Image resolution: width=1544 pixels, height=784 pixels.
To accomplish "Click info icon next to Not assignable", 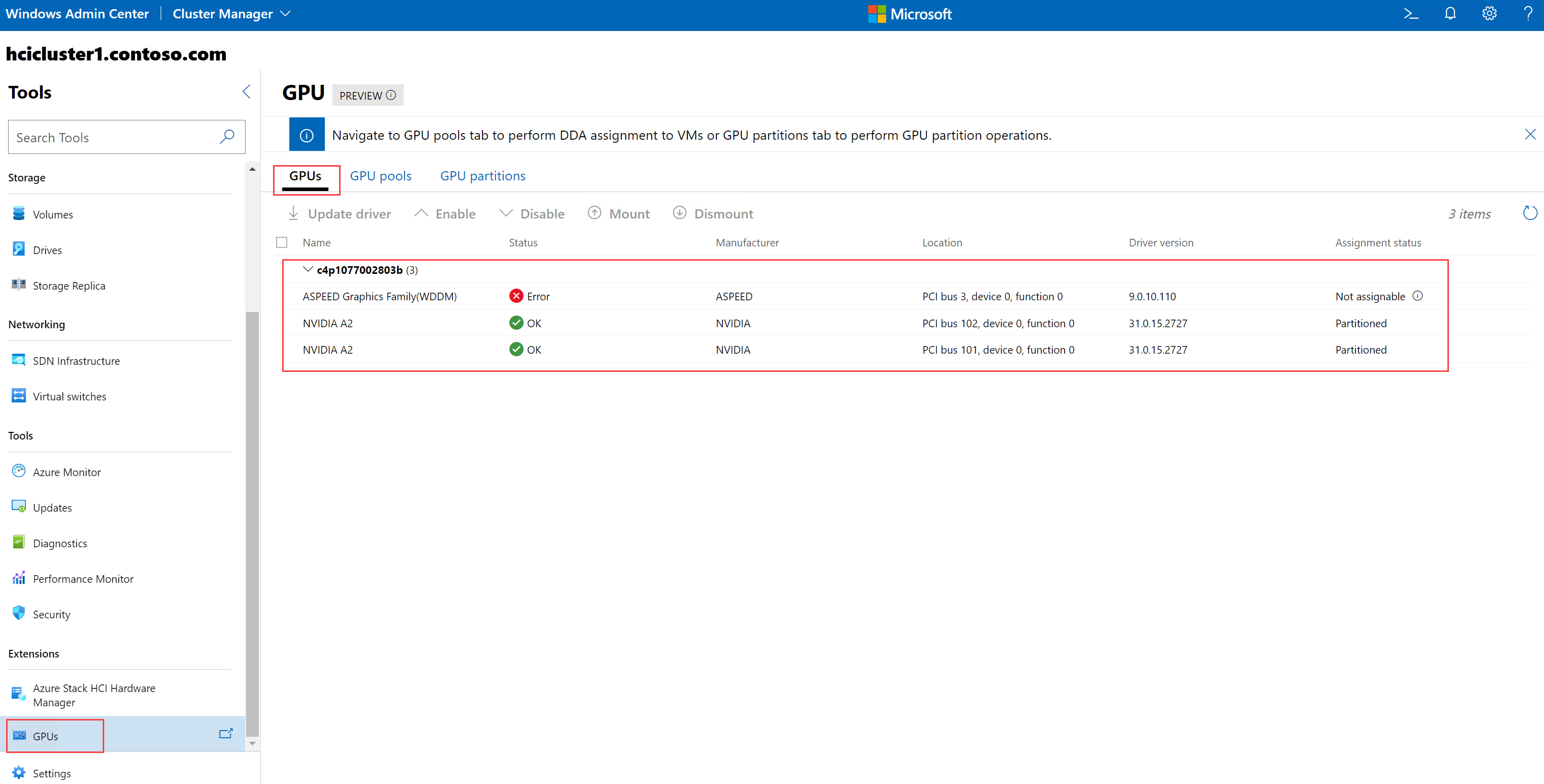I will (x=1417, y=296).
